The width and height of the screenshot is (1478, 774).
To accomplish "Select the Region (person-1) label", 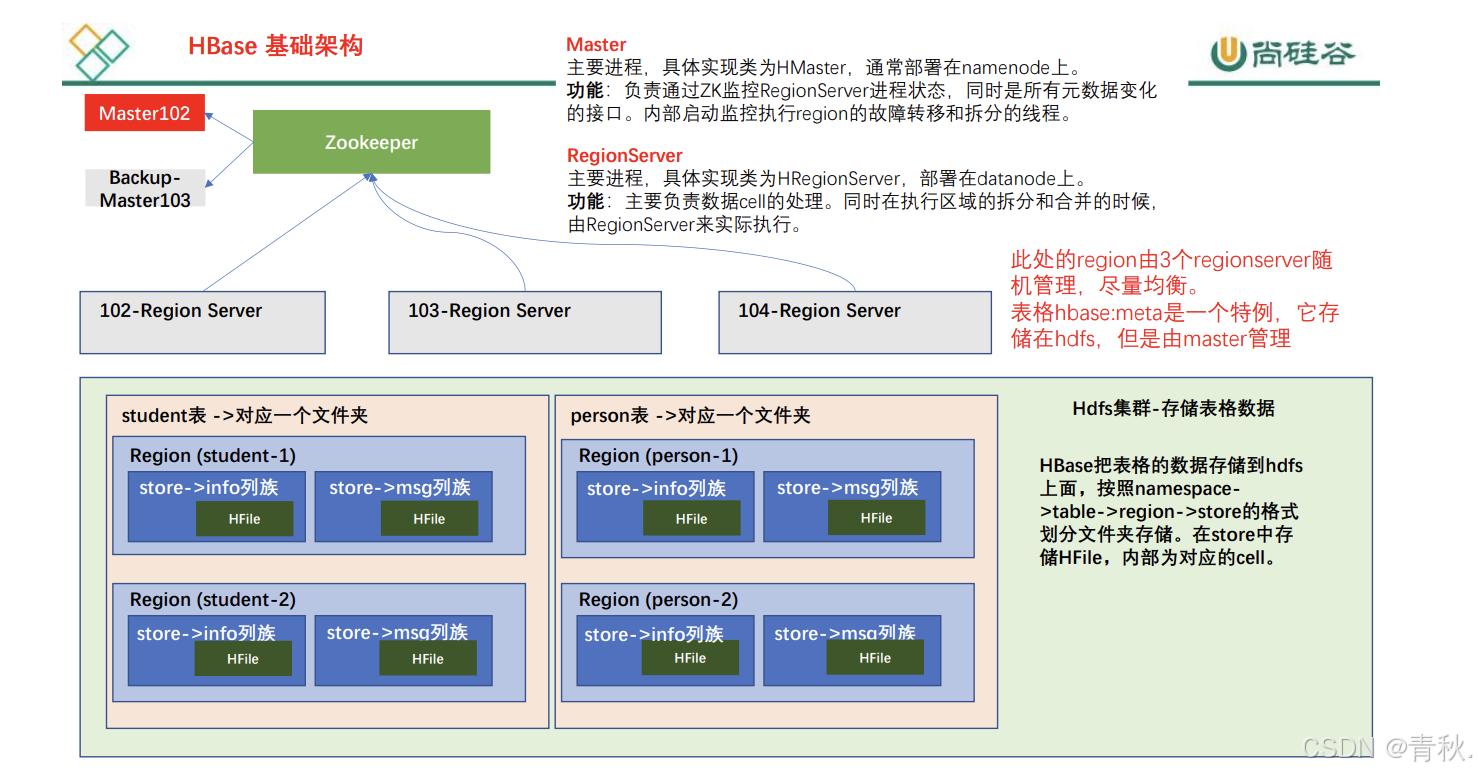I will [x=658, y=456].
